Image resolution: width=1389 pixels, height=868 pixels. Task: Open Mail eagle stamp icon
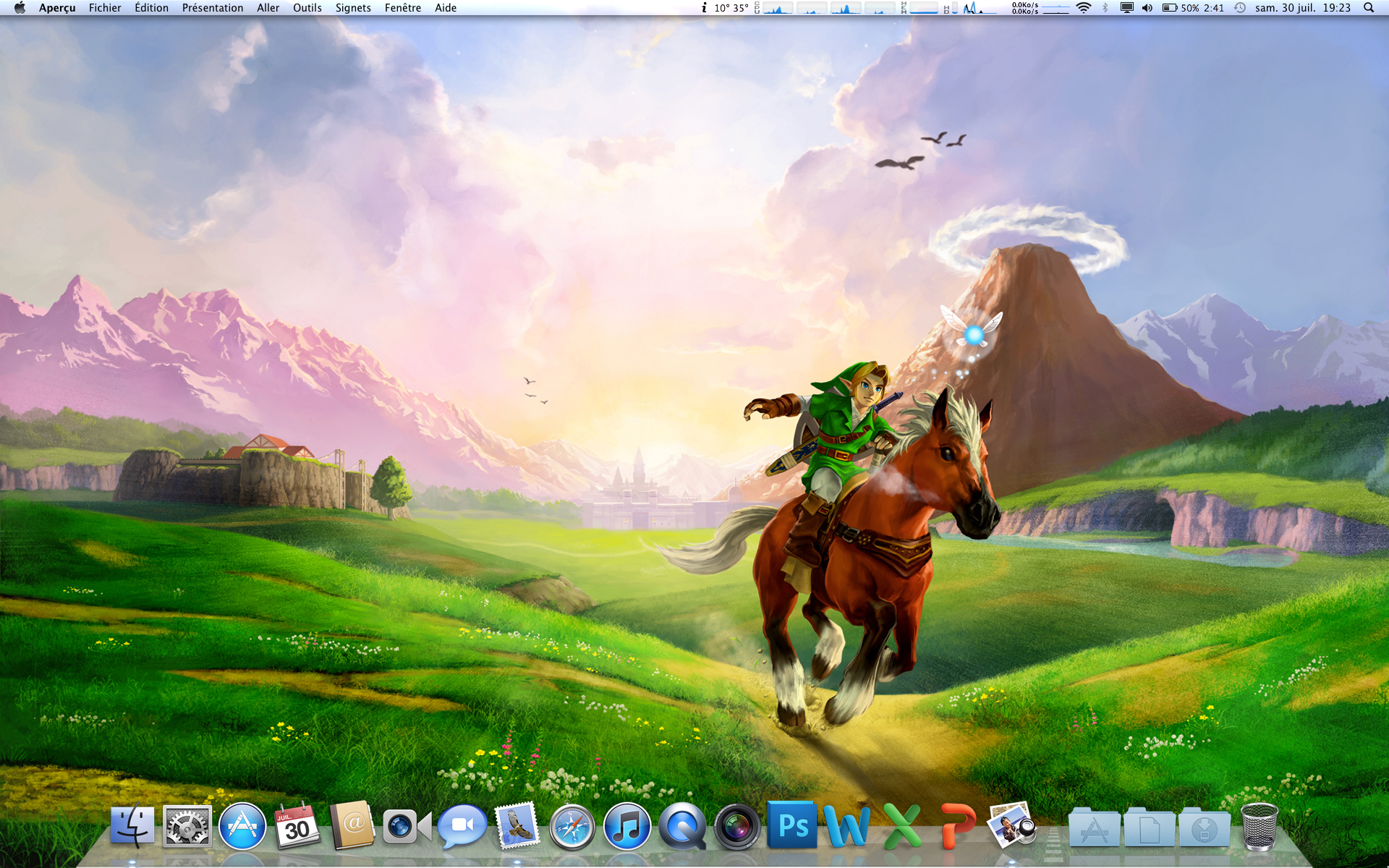point(517,825)
